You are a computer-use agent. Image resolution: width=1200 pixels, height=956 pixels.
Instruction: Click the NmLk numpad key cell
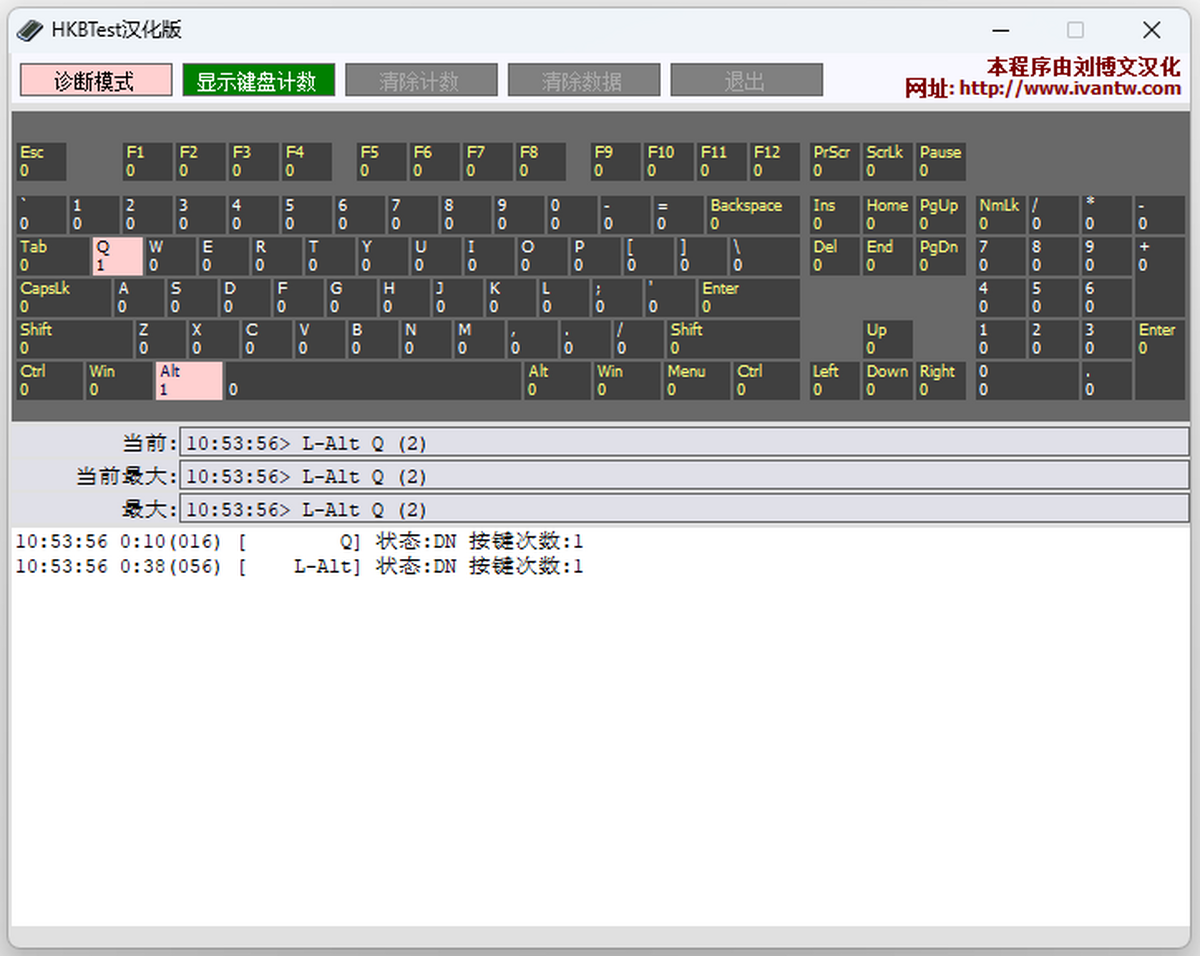[x=1000, y=214]
